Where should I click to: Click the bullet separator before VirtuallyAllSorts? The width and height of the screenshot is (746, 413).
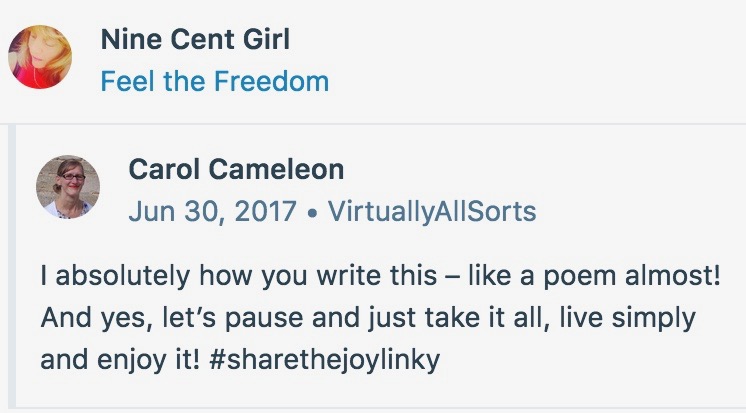point(313,212)
